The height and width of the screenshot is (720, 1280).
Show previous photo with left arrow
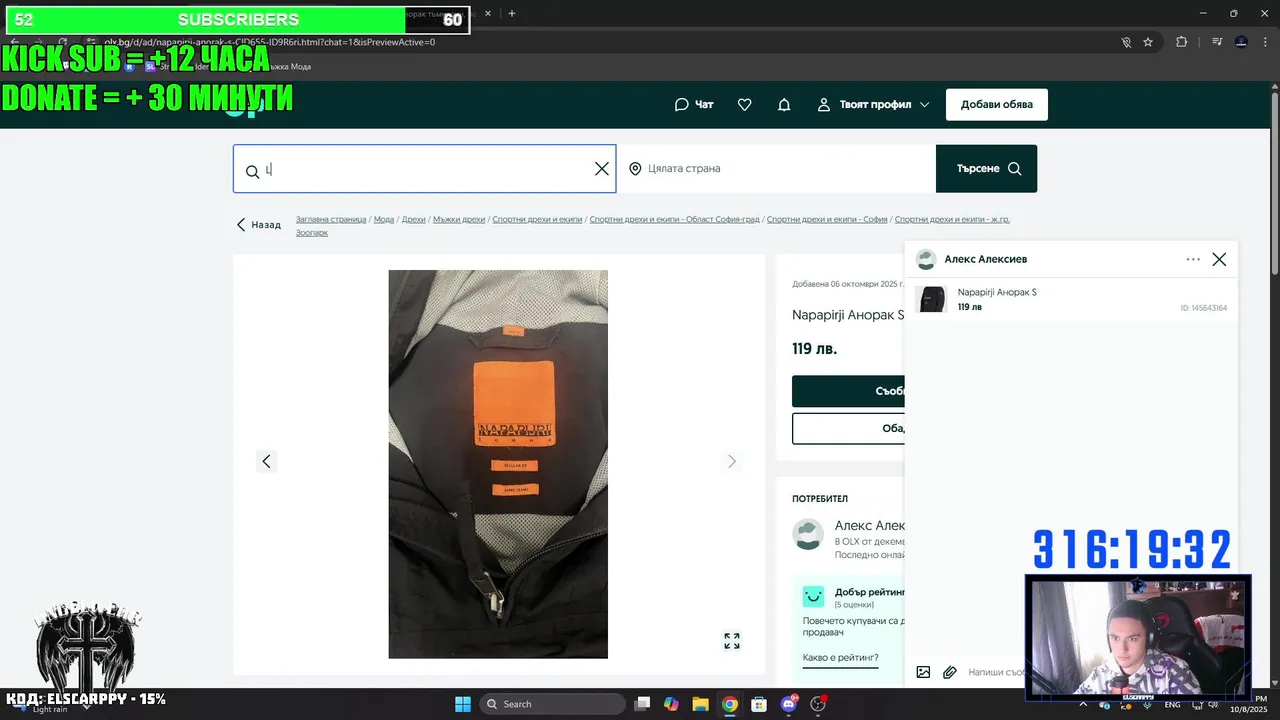(266, 461)
